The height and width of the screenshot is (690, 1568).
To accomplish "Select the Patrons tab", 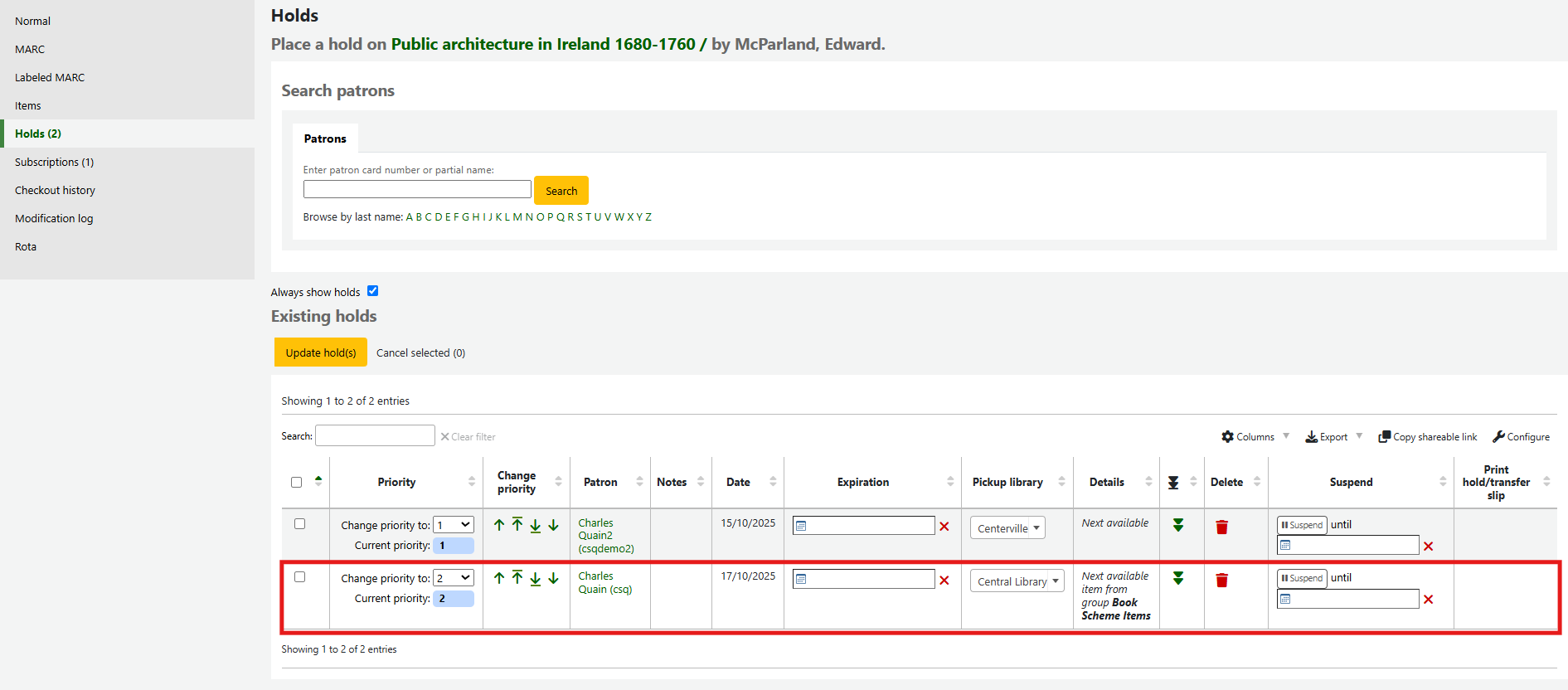I will point(325,138).
